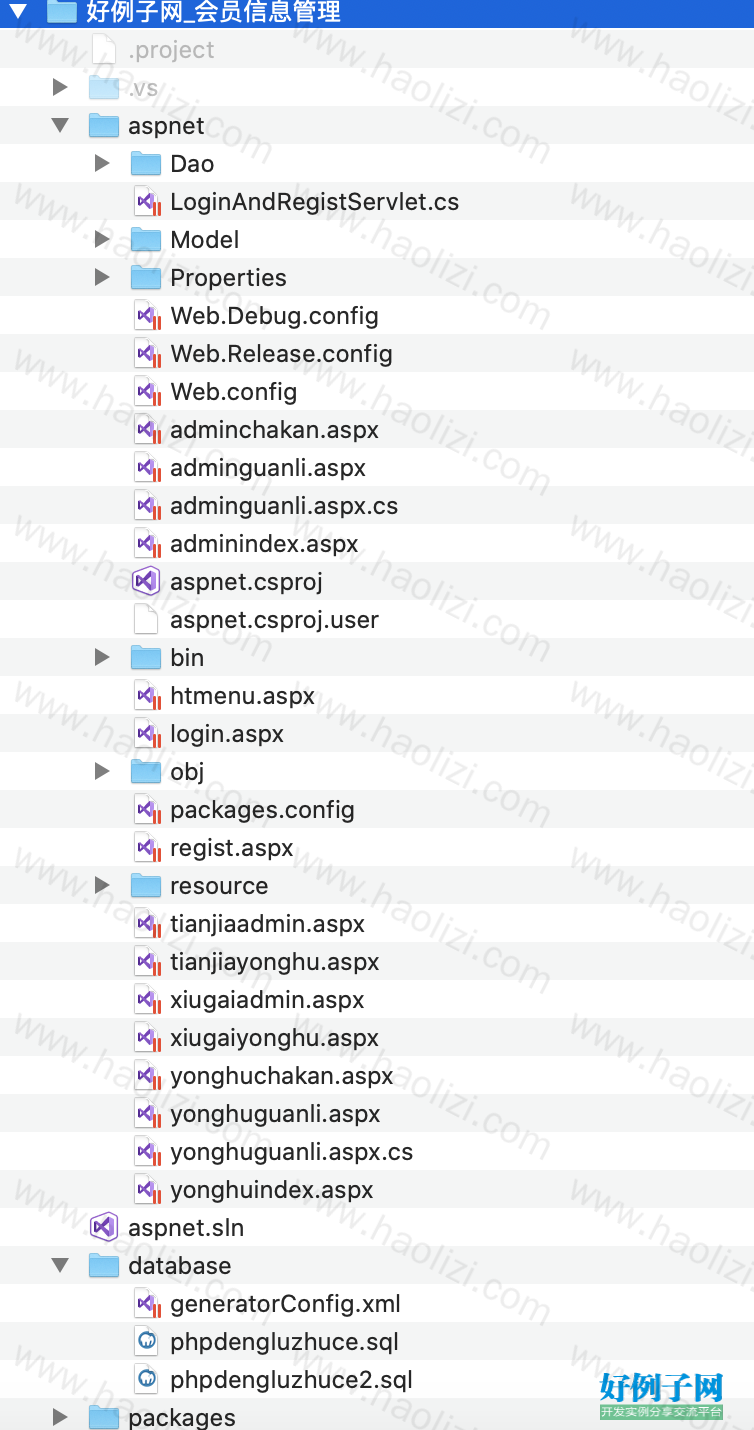Image resolution: width=754 pixels, height=1430 pixels.
Task: Select the xiugaiadmin.aspx file name
Action: [267, 1000]
